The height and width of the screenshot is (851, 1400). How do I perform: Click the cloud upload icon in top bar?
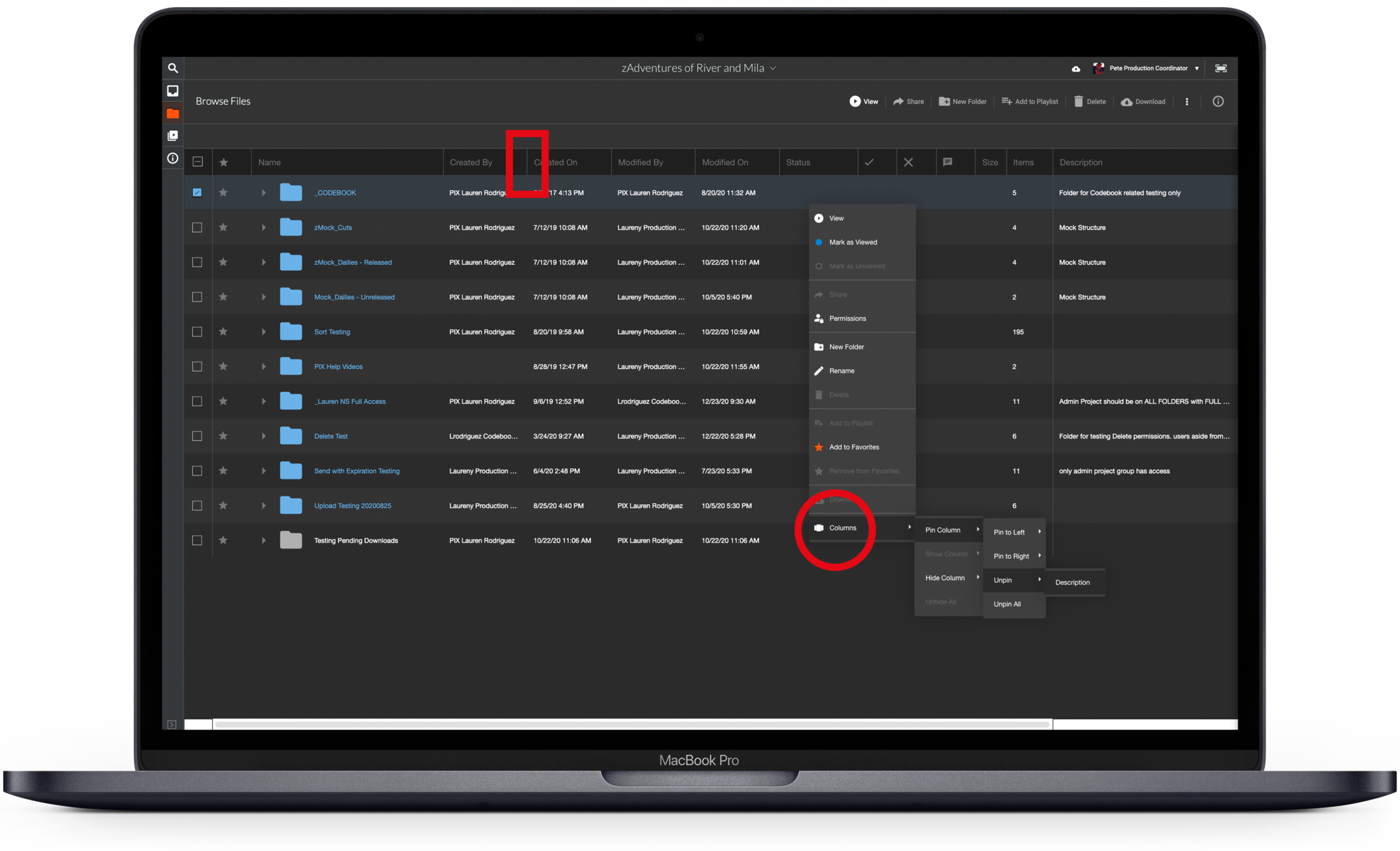click(1076, 69)
